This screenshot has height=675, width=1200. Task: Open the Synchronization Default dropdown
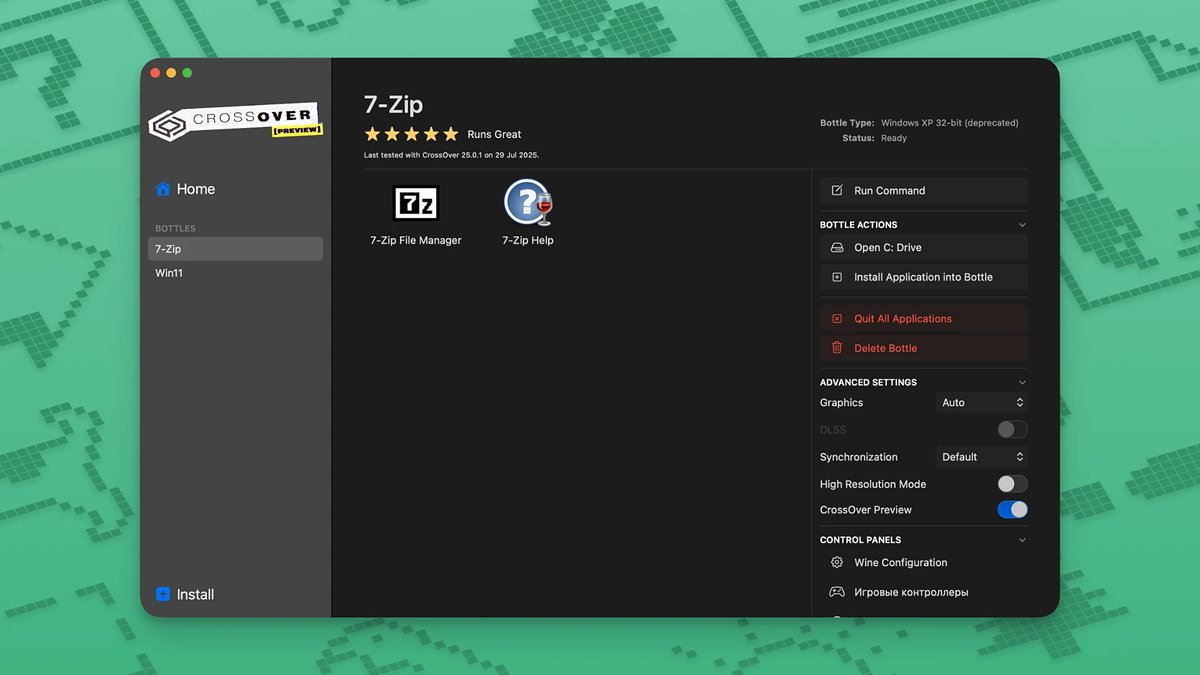tap(982, 457)
